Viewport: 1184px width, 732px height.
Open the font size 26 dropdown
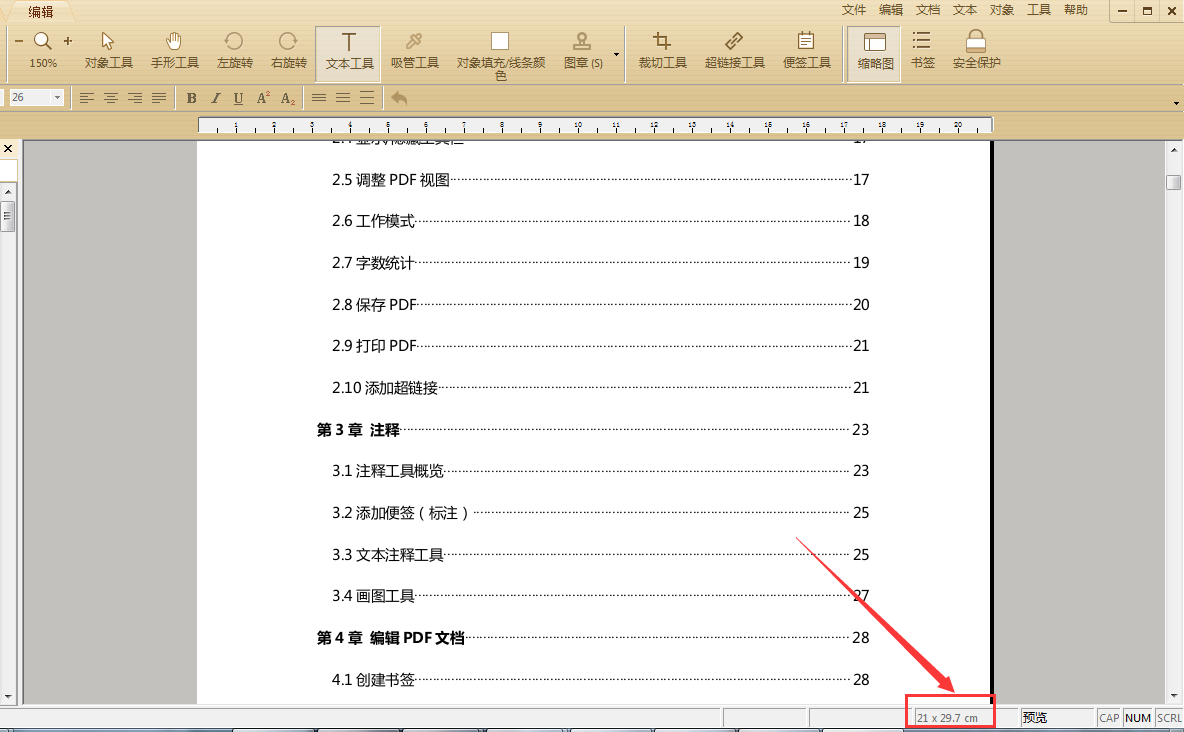57,97
